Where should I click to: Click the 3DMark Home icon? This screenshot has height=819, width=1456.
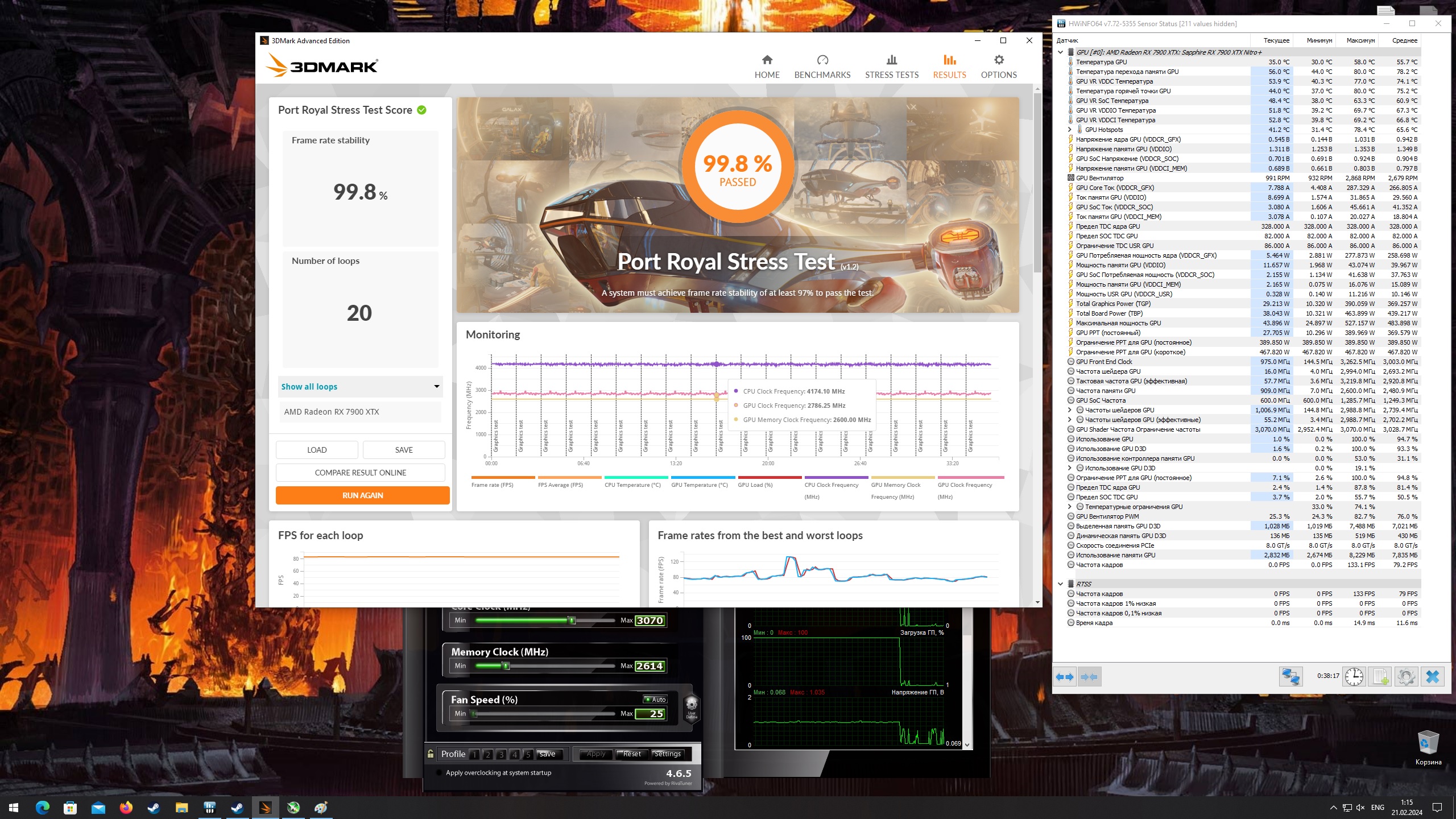pyautogui.click(x=767, y=60)
